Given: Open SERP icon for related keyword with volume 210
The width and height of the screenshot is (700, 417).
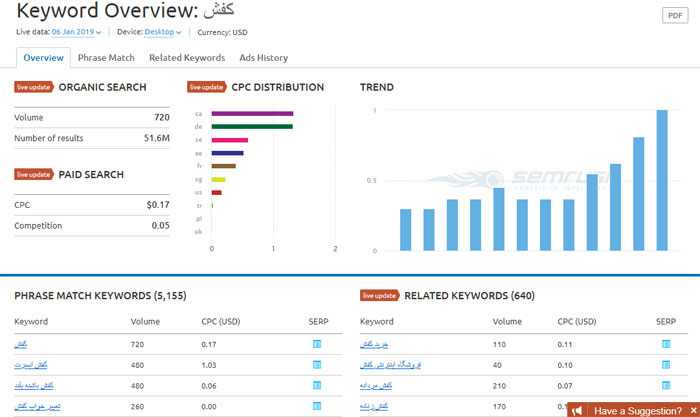Looking at the screenshot, I should 666,385.
